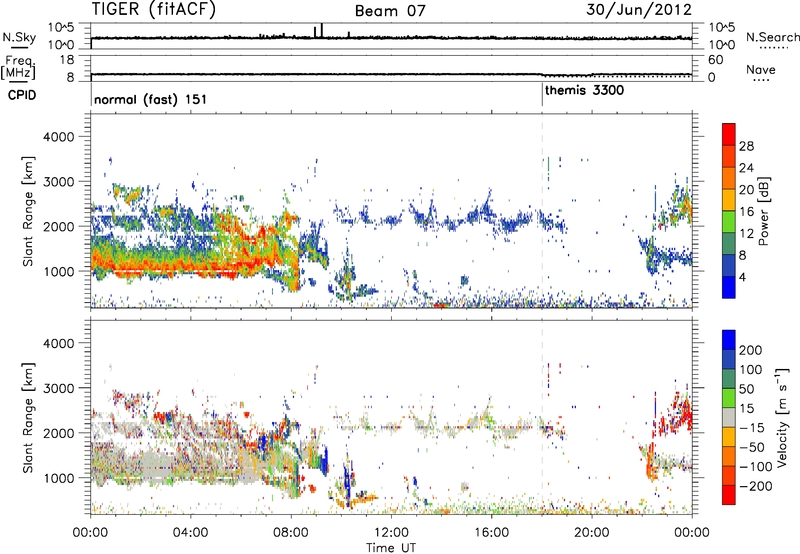Click the '-200' tick on Velocity scale
The height and width of the screenshot is (554, 800).
[755, 486]
